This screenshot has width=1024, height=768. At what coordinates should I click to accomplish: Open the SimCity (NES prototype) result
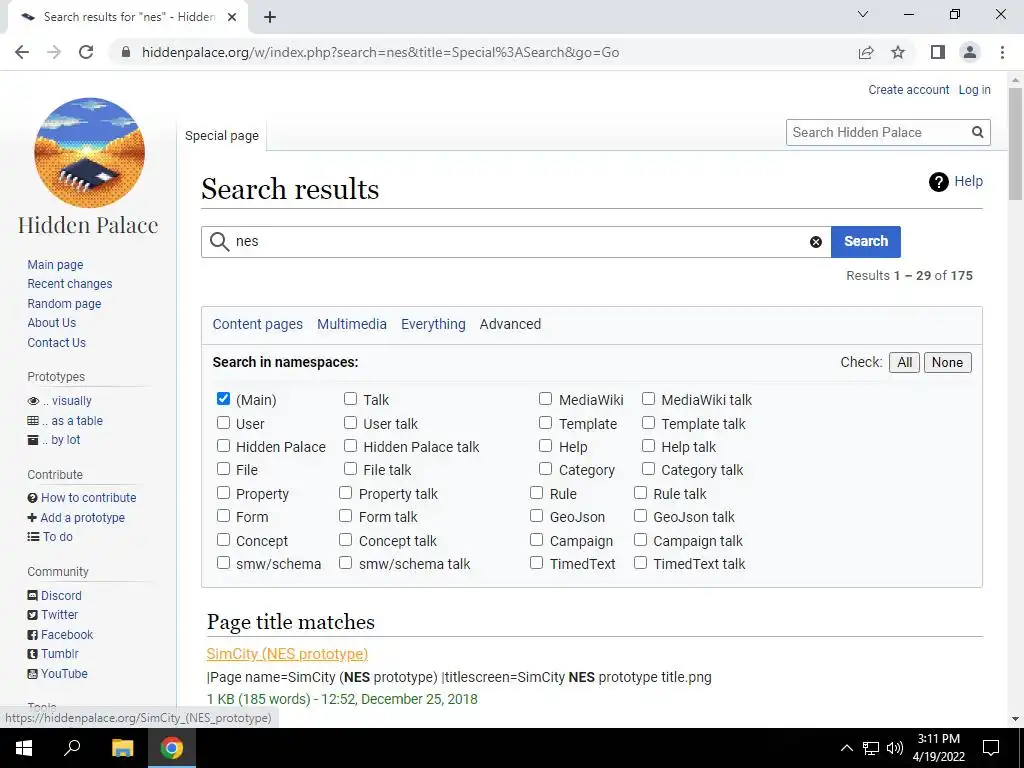point(287,654)
